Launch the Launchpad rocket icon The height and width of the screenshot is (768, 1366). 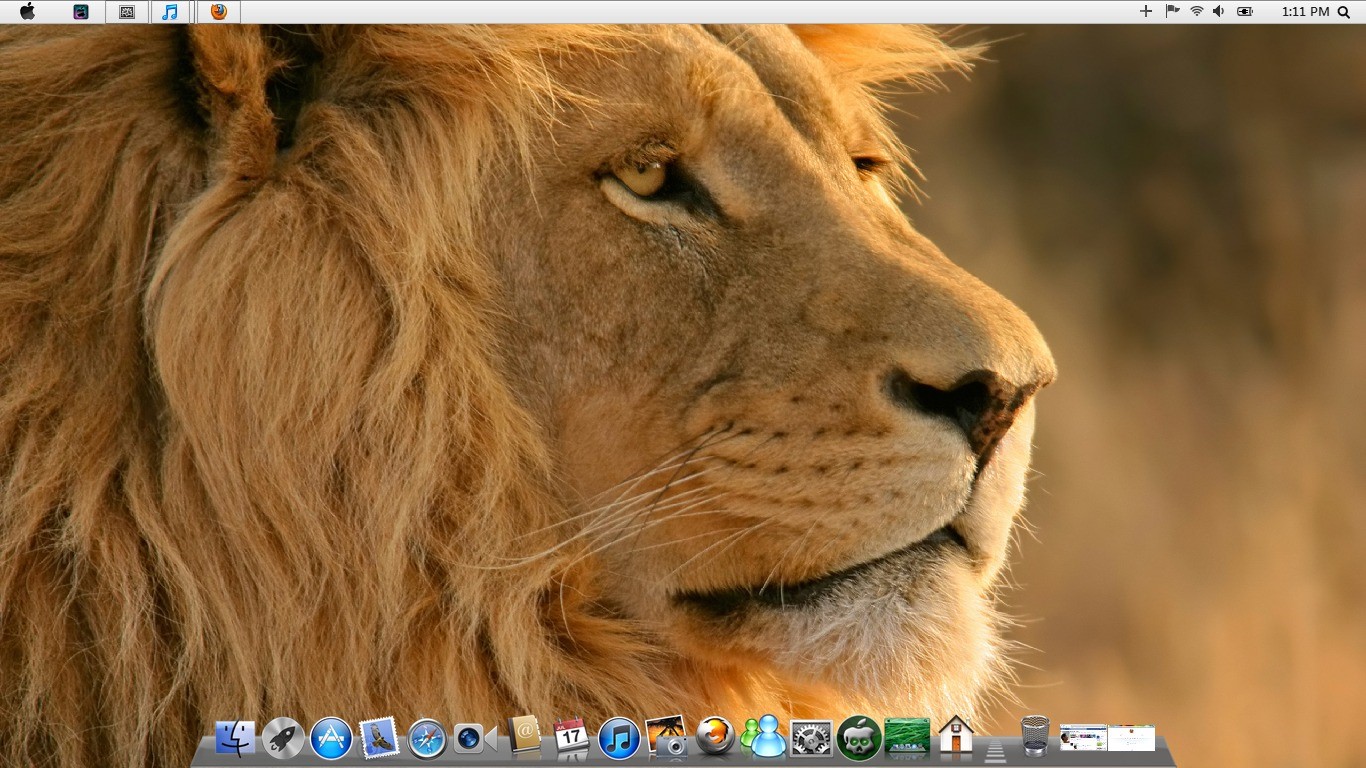pos(283,739)
